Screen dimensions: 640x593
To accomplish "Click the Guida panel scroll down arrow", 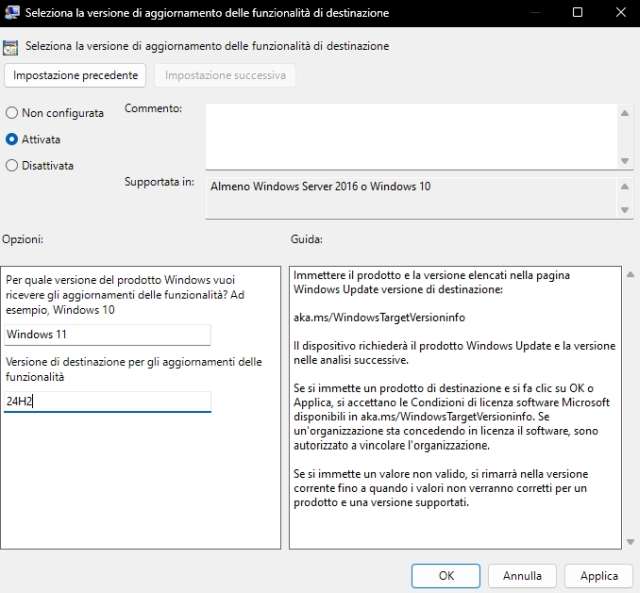I will click(x=630, y=542).
